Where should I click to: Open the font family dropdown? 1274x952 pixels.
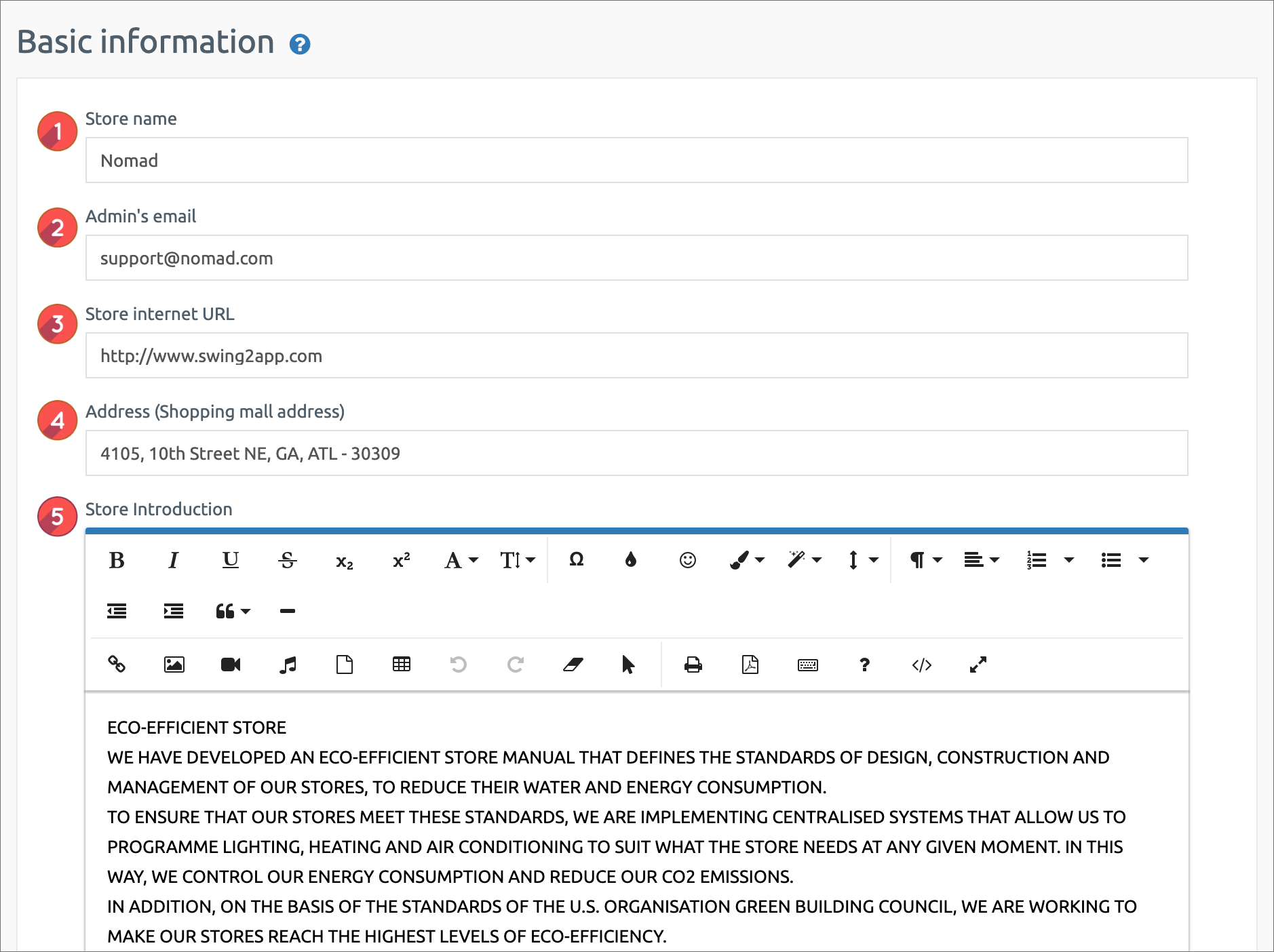coord(461,560)
